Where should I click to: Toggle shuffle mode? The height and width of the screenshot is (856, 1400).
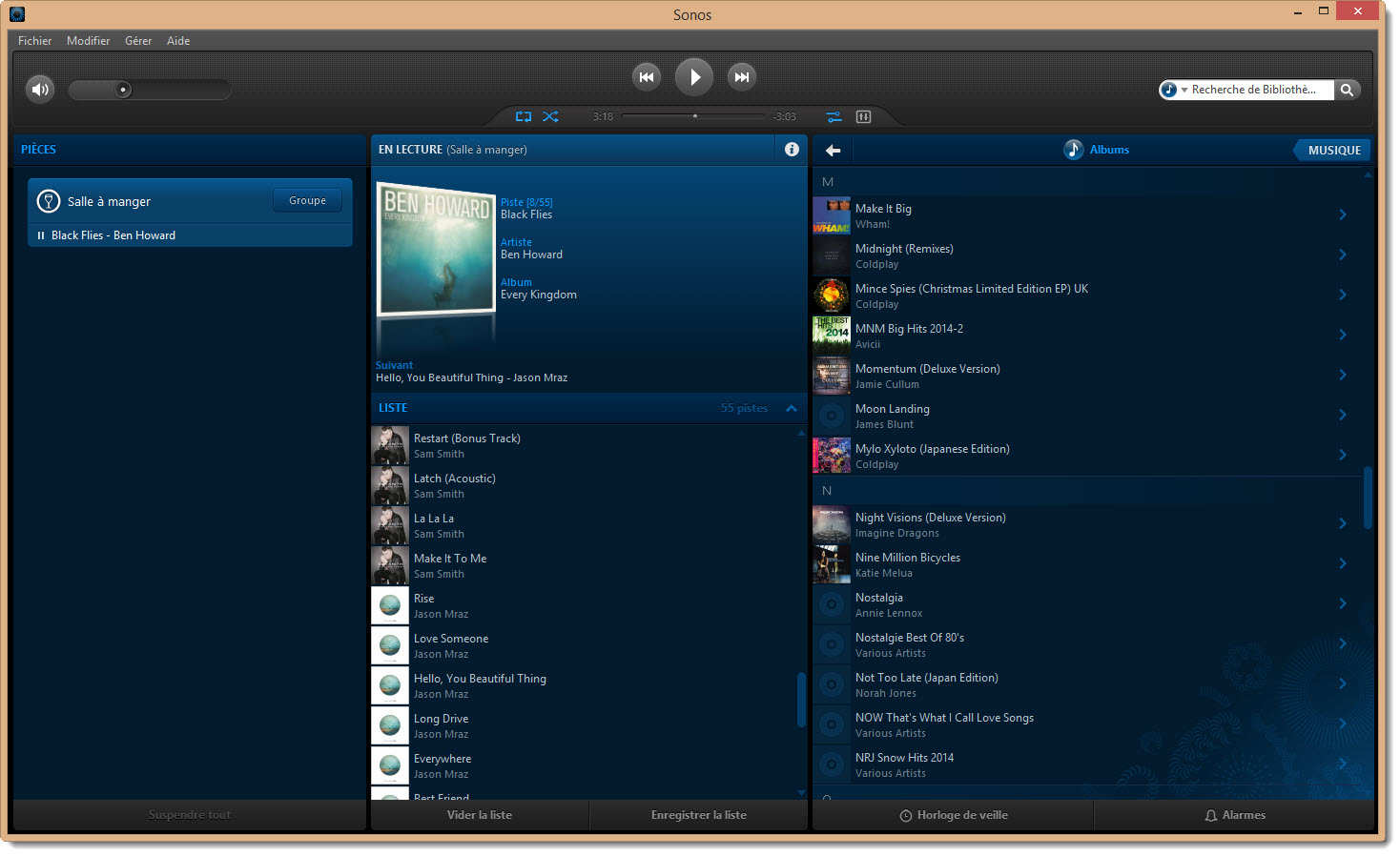tap(550, 116)
